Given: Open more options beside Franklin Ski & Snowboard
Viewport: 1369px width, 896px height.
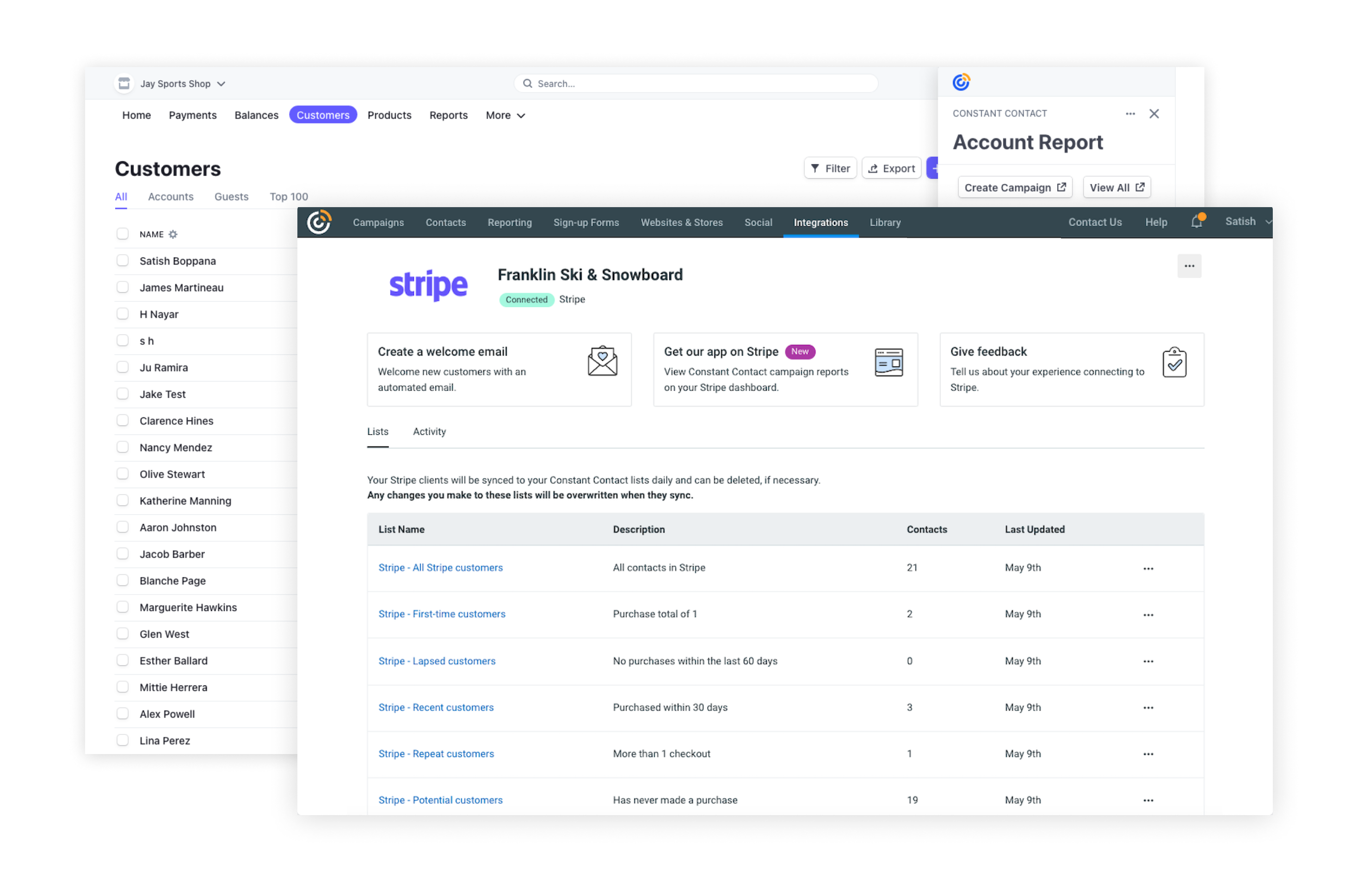Looking at the screenshot, I should pos(1190,266).
